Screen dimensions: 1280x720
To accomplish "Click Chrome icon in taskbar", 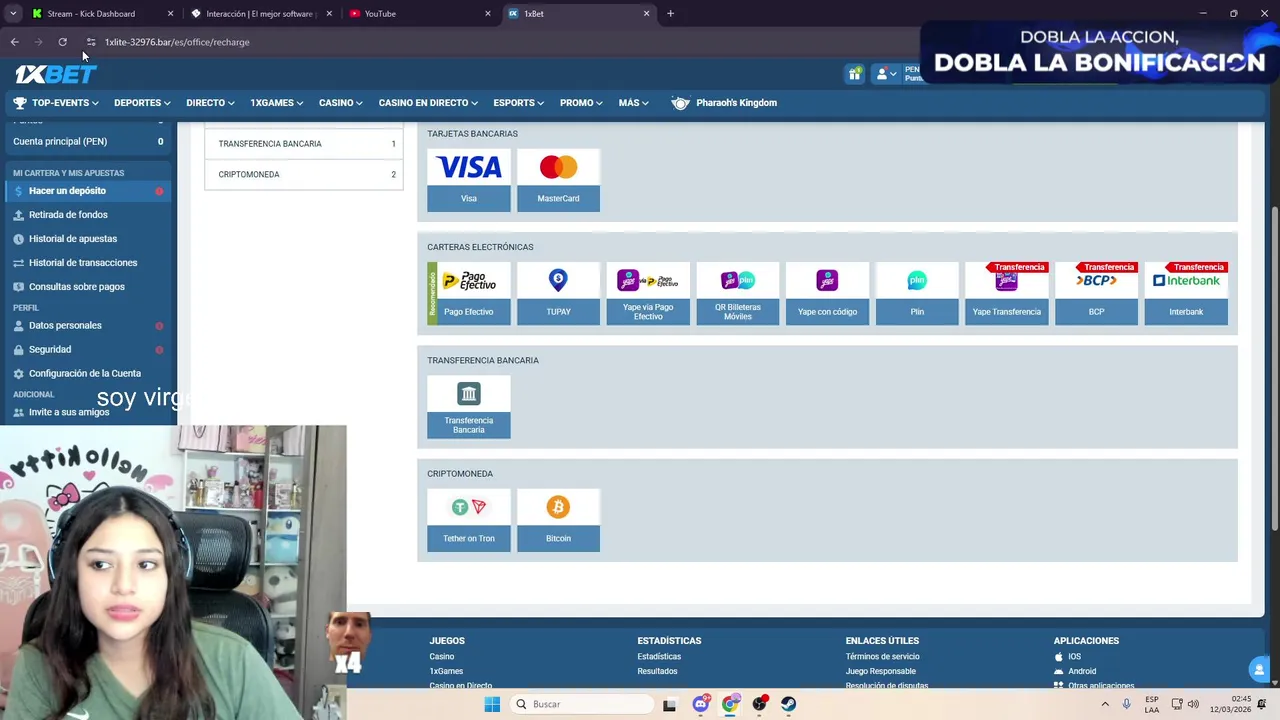I will 730,704.
